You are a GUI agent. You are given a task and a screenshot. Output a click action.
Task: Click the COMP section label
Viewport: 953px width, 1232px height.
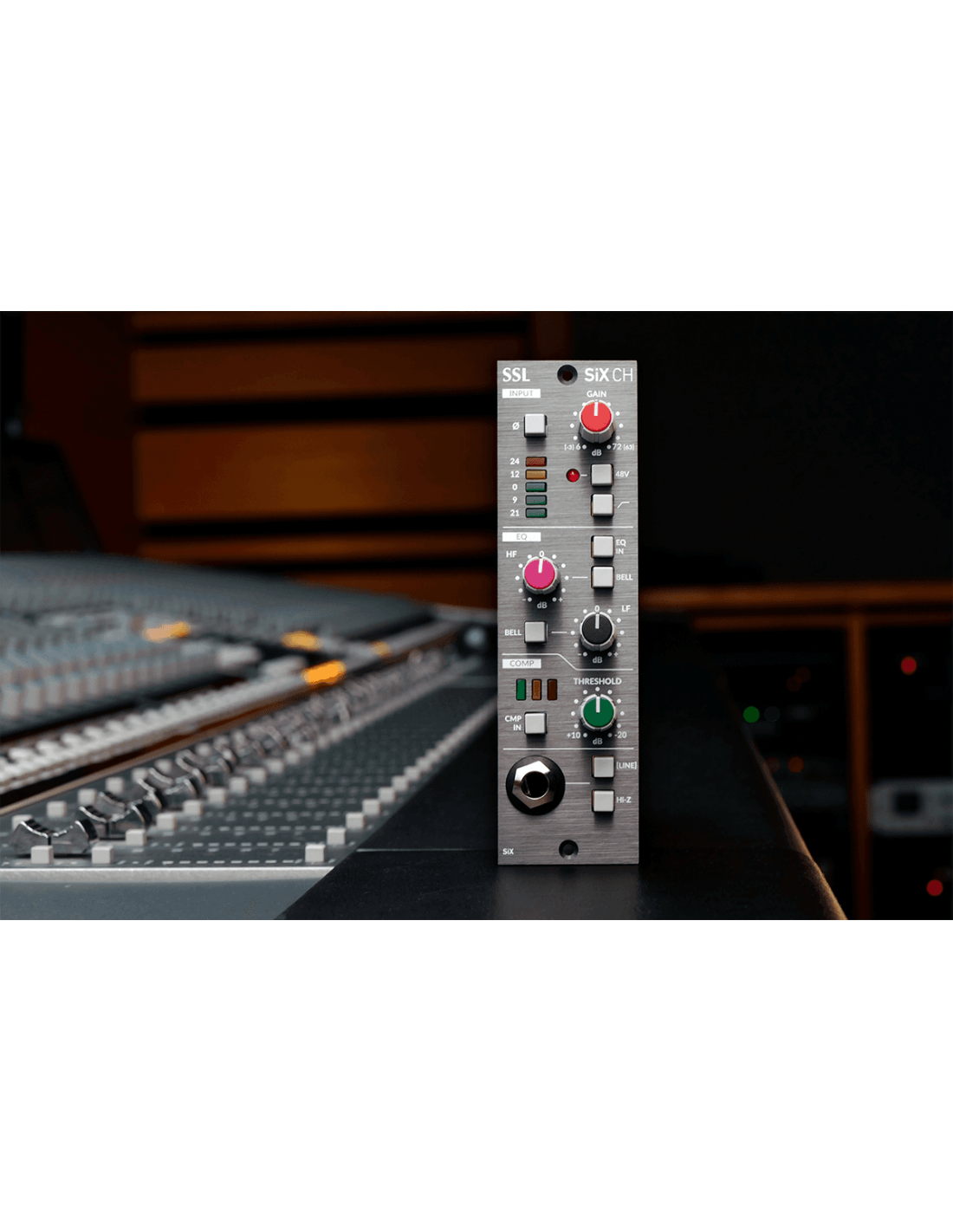tap(522, 664)
